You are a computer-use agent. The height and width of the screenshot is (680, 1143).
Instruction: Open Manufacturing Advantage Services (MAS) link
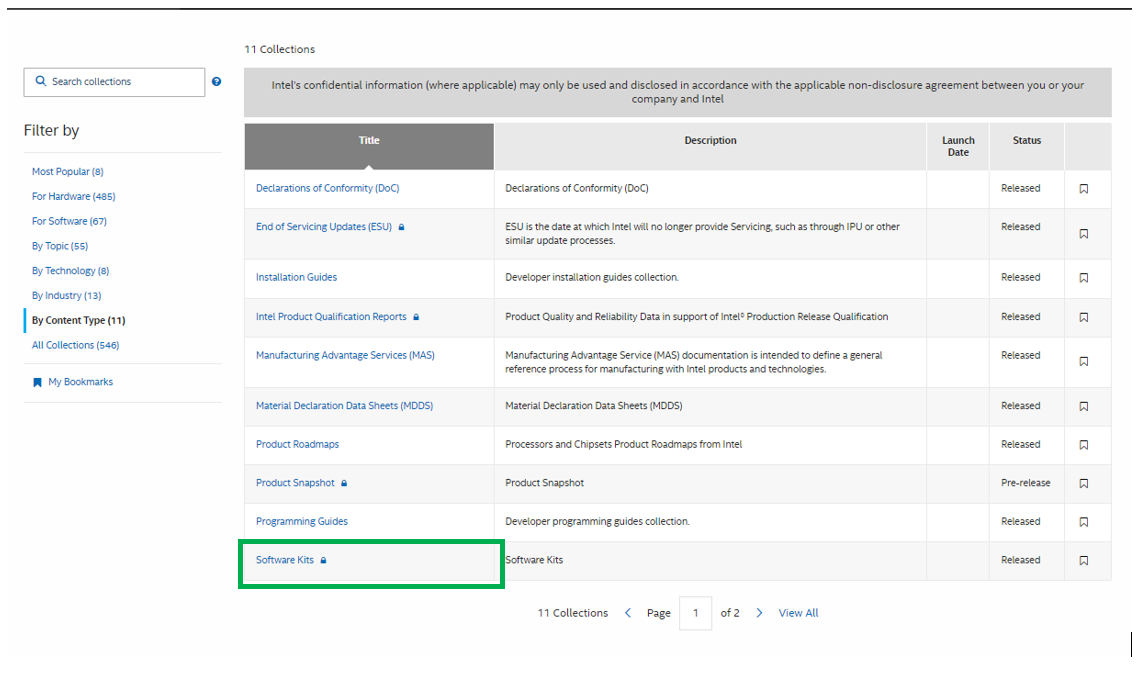click(345, 355)
